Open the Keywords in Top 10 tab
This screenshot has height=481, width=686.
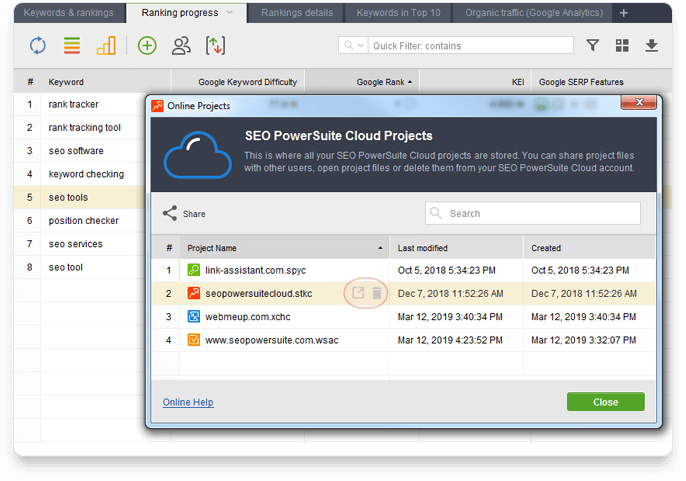pyautogui.click(x=399, y=13)
